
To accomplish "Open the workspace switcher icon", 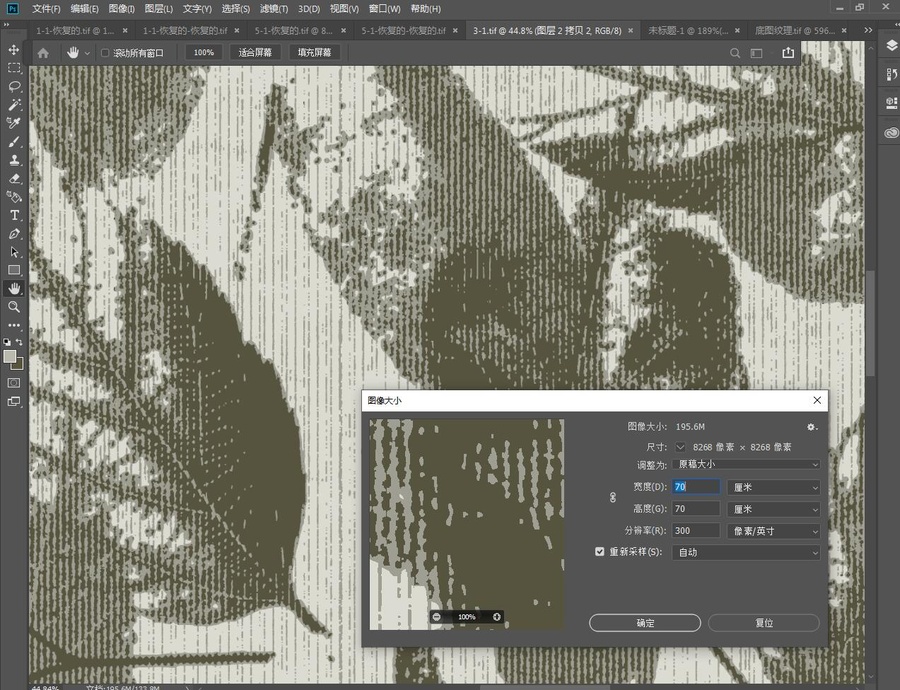I will [757, 53].
